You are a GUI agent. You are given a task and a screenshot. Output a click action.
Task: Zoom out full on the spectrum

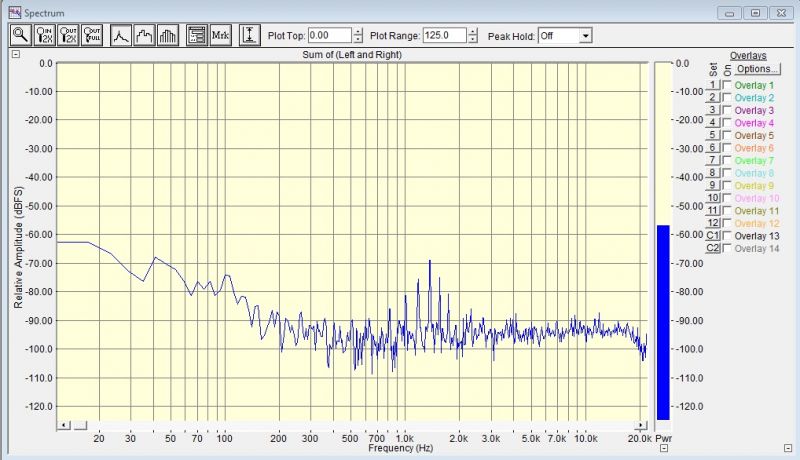tap(92, 35)
